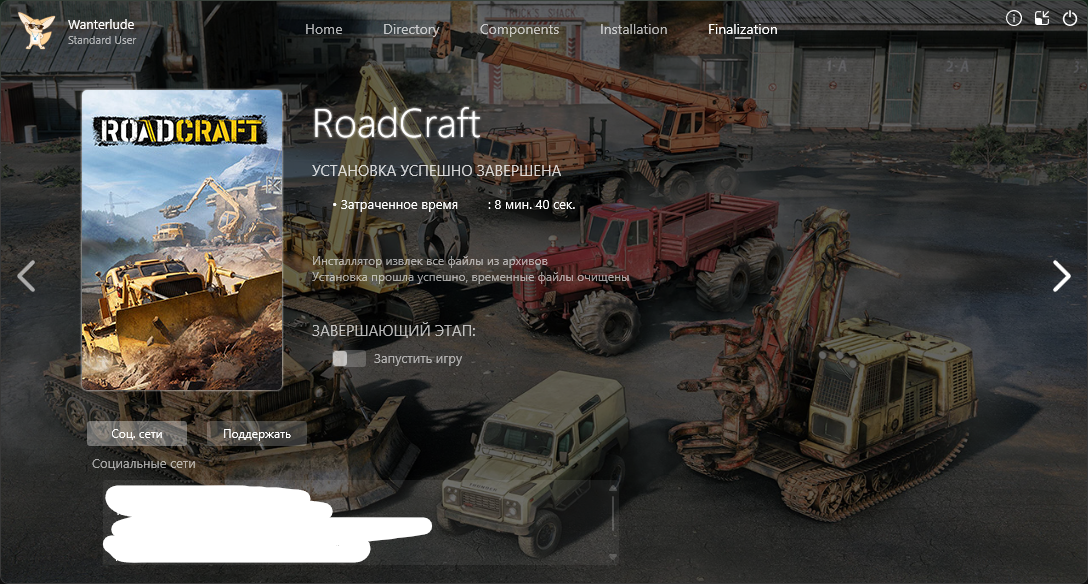Click the Standard User label
Viewport: 1088px width, 584px height.
pos(102,40)
